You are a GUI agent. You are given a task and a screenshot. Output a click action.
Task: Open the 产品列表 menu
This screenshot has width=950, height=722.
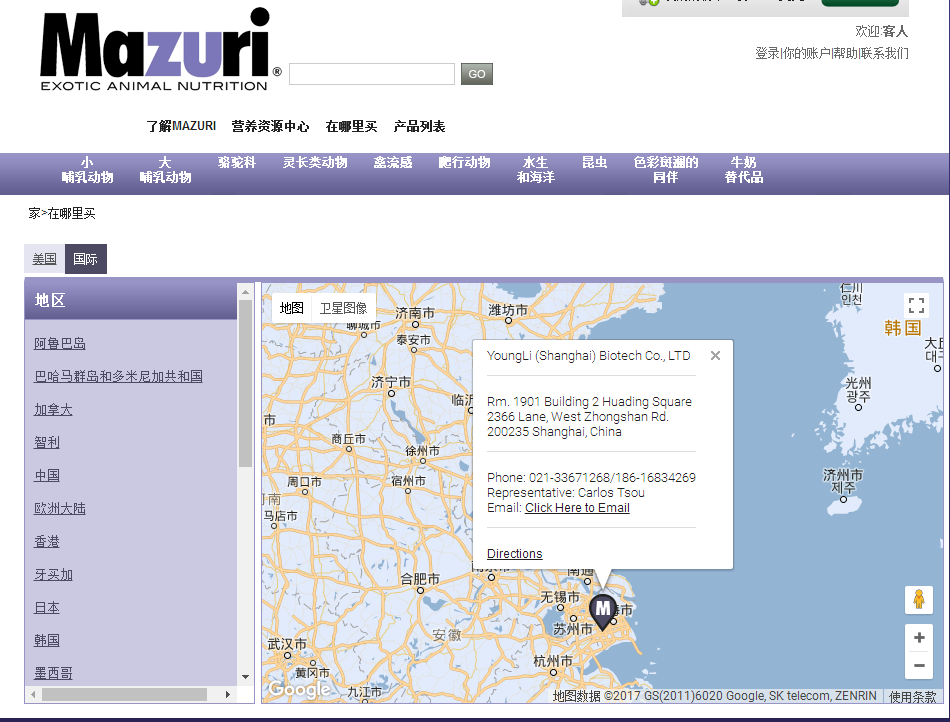[419, 126]
